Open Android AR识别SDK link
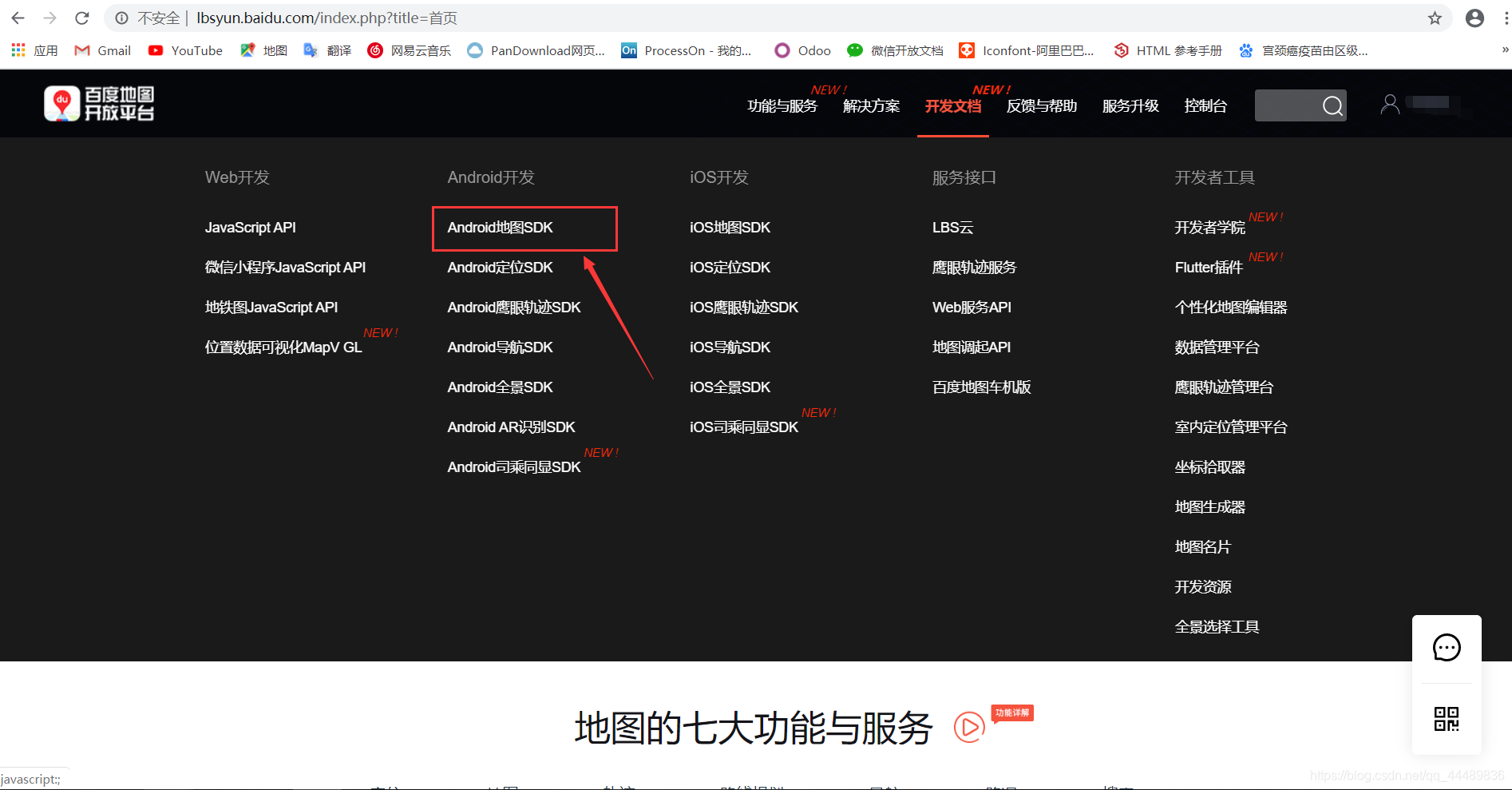This screenshot has width=1512, height=790. (512, 427)
